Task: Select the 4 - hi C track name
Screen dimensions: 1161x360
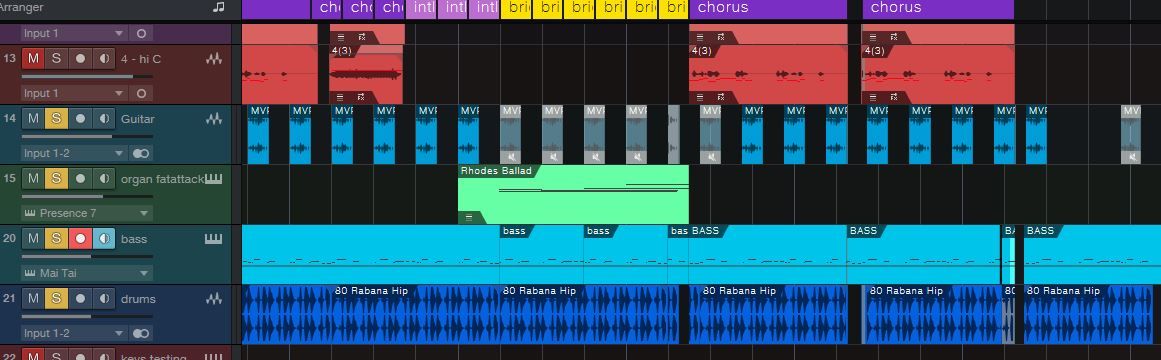Action: click(141, 59)
